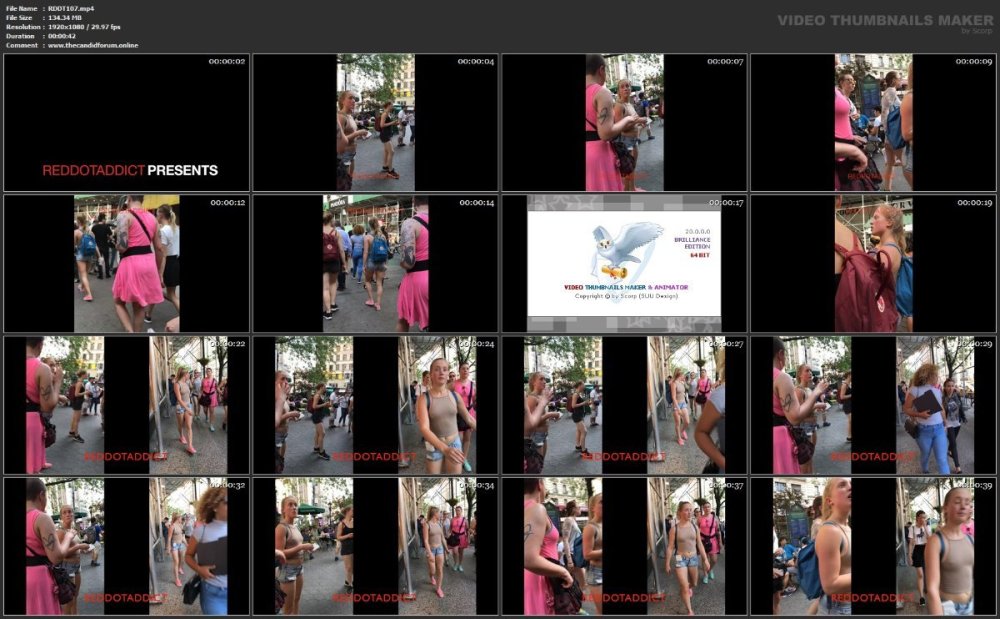Image resolution: width=1000 pixels, height=619 pixels.
Task: Open the 00:00:17 owl splash frame
Action: click(624, 264)
